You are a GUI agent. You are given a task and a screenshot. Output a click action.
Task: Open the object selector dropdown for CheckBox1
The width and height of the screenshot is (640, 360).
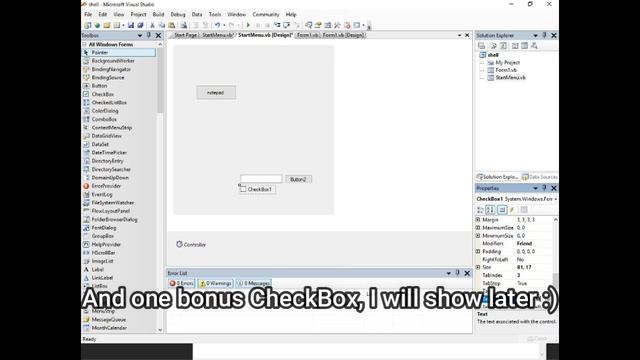point(556,199)
